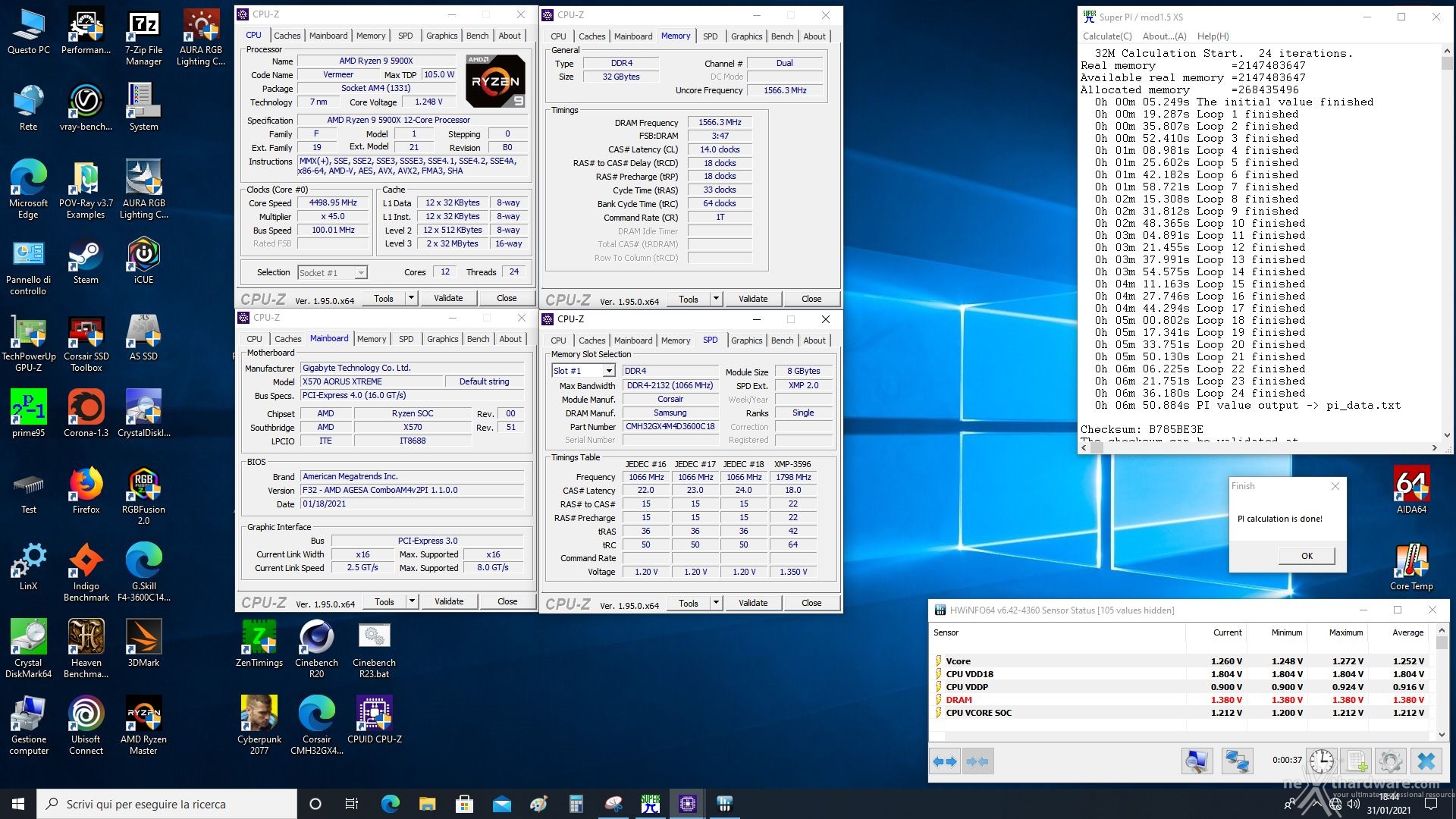Click the taskbar search box
1456x819 pixels.
point(167,804)
